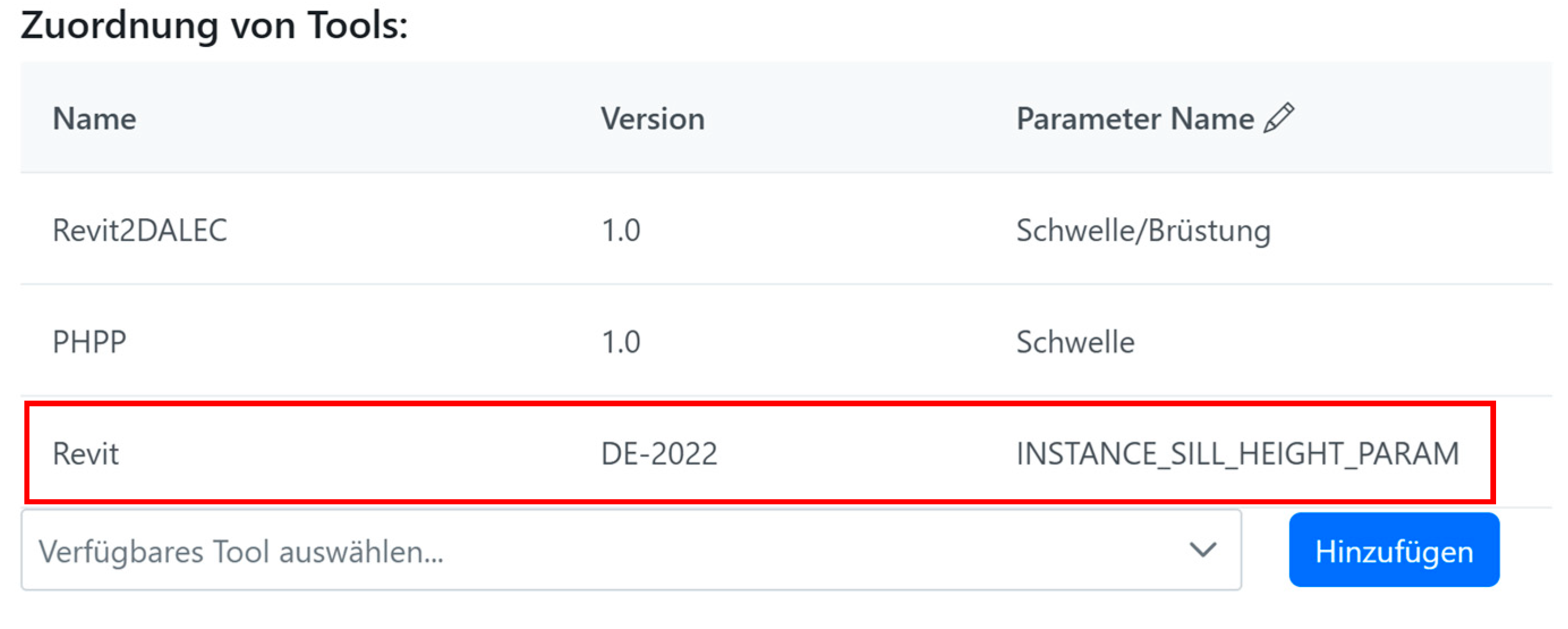Click the 'Zuordnung von Tools:' heading
This screenshot has width=1568, height=629.
(x=214, y=27)
